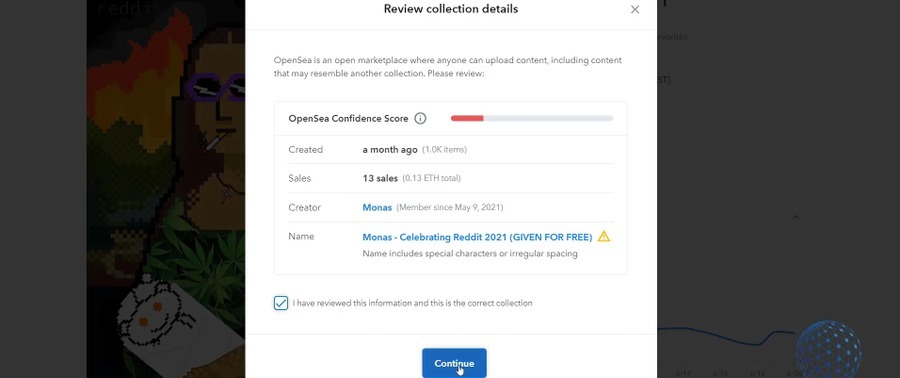Screen dimensions: 900x378
Task: Open the Monas creator link
Action: [x=377, y=208]
